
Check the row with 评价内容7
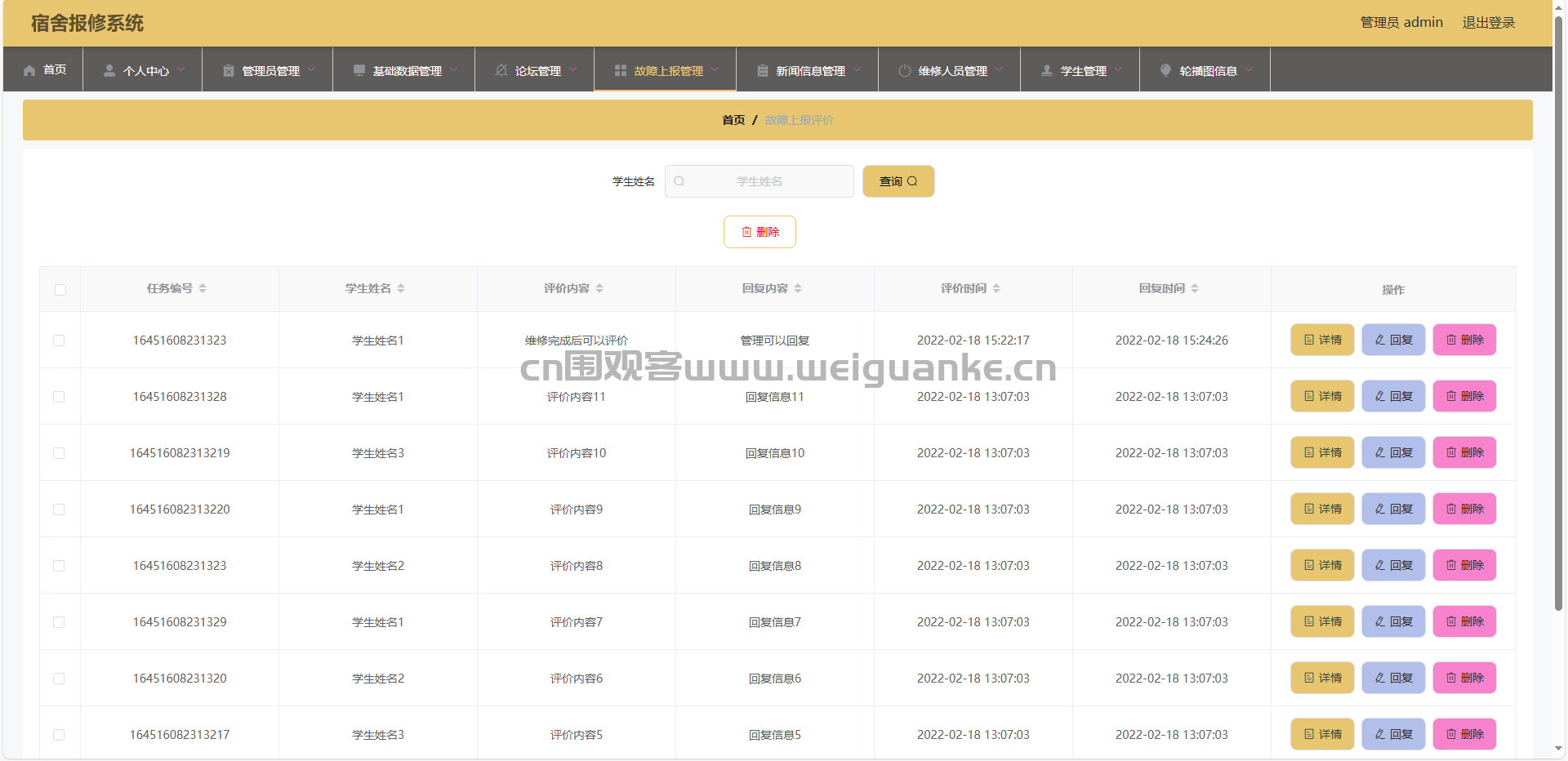point(59,622)
